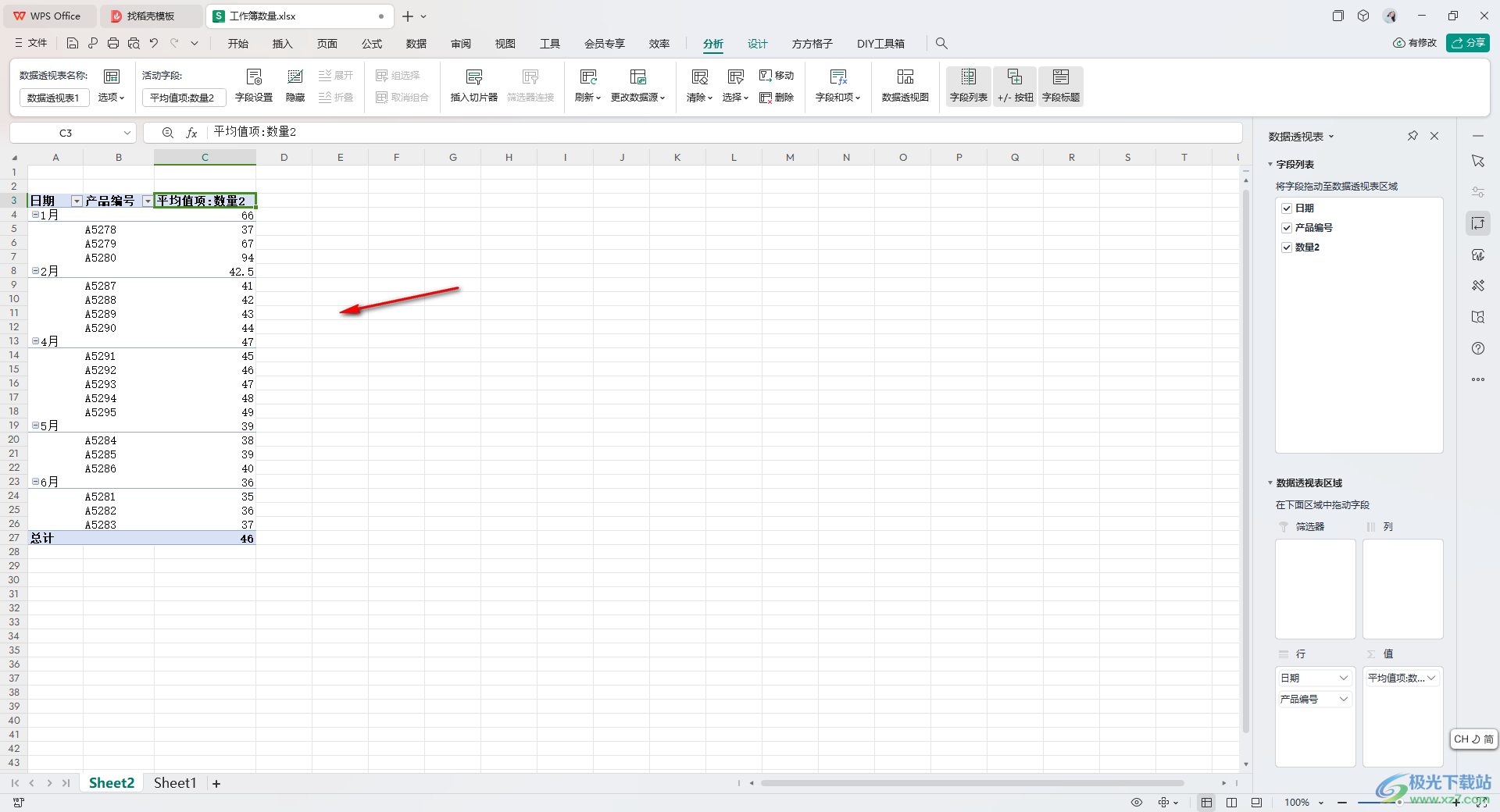Pin the 数据透视表 side panel
The width and height of the screenshot is (1500, 812).
tap(1412, 136)
